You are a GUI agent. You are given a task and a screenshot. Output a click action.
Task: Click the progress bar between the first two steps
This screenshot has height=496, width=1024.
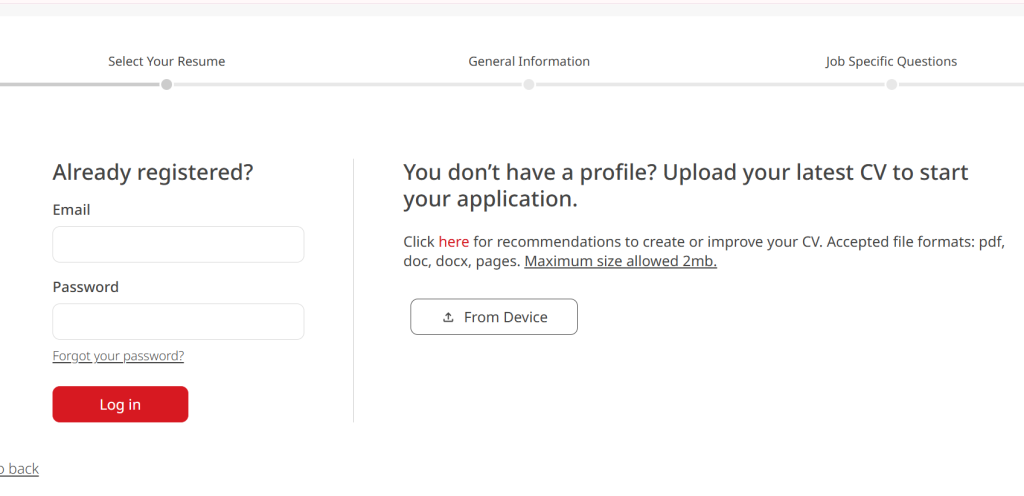point(348,85)
